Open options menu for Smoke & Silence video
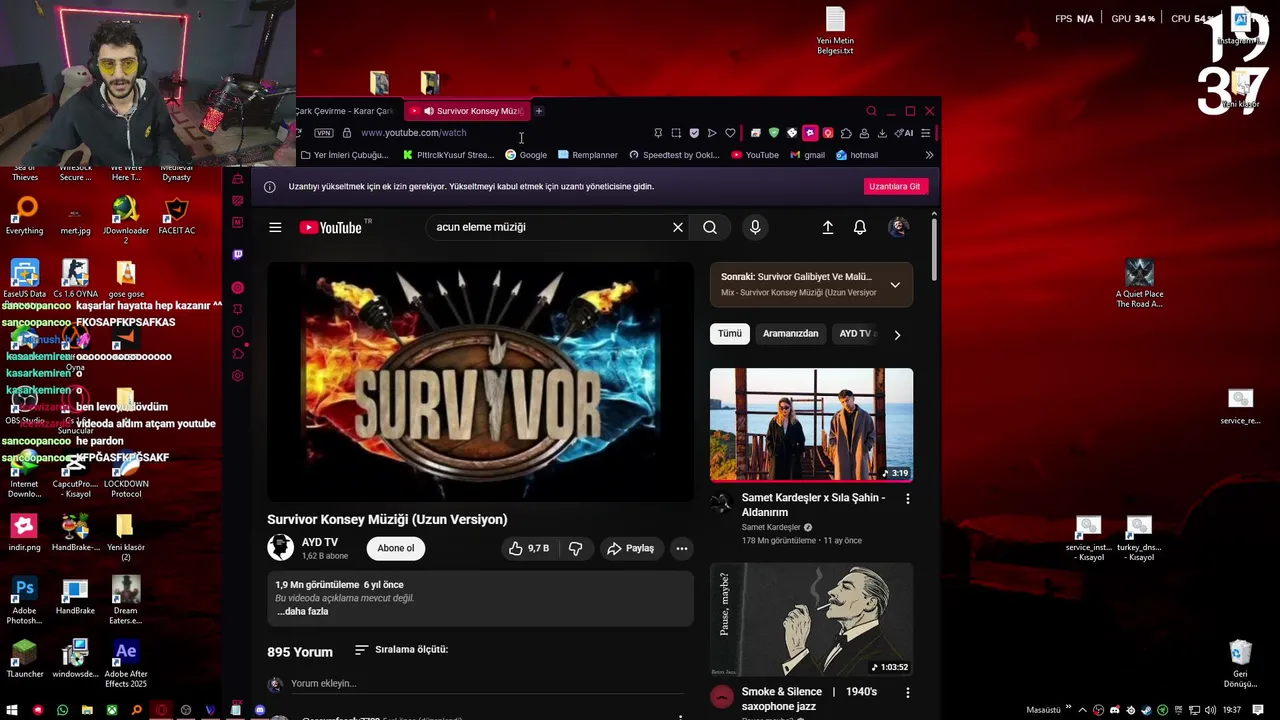Viewport: 1280px width, 720px height. pyautogui.click(x=908, y=692)
